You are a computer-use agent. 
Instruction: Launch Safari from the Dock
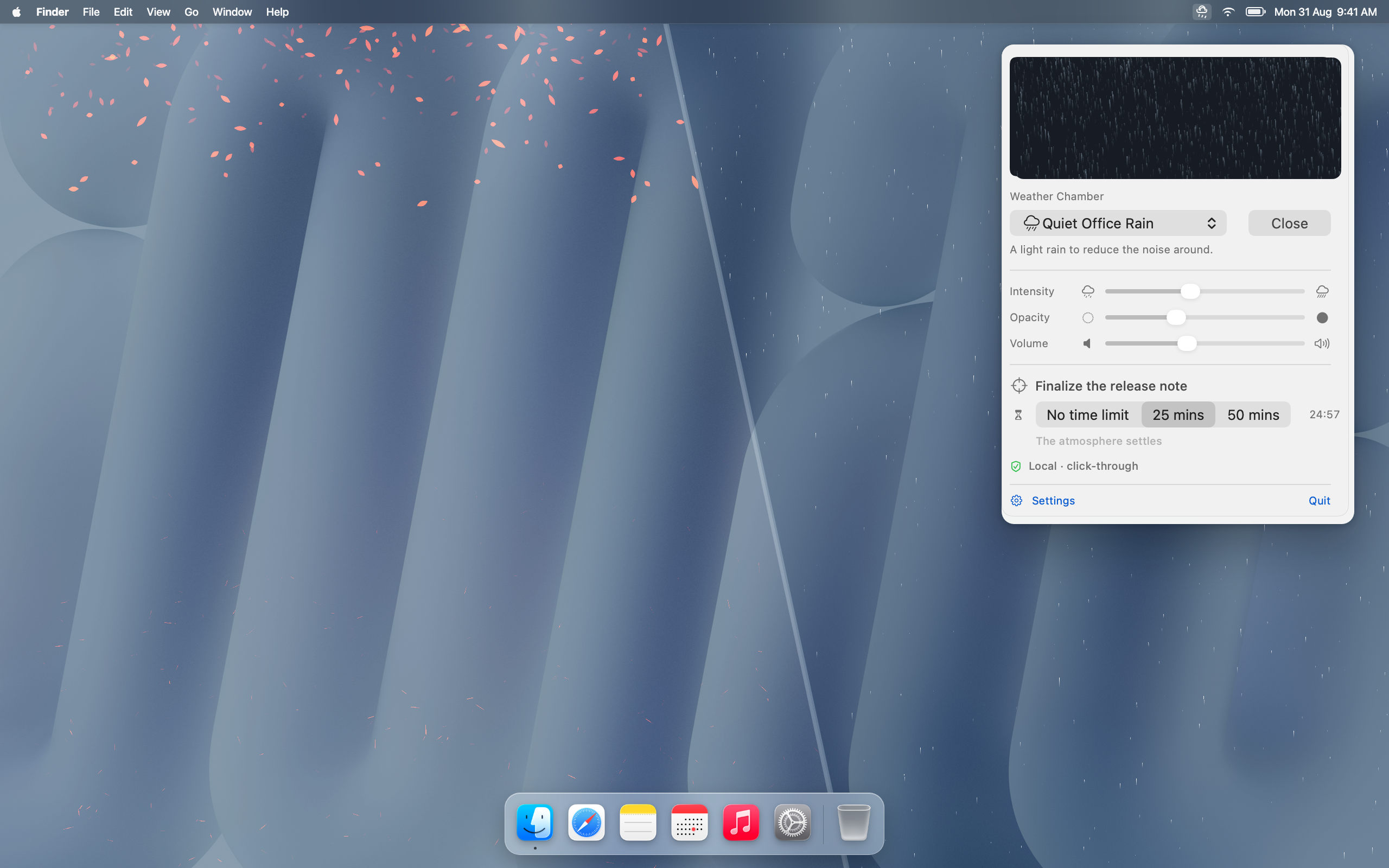[586, 822]
